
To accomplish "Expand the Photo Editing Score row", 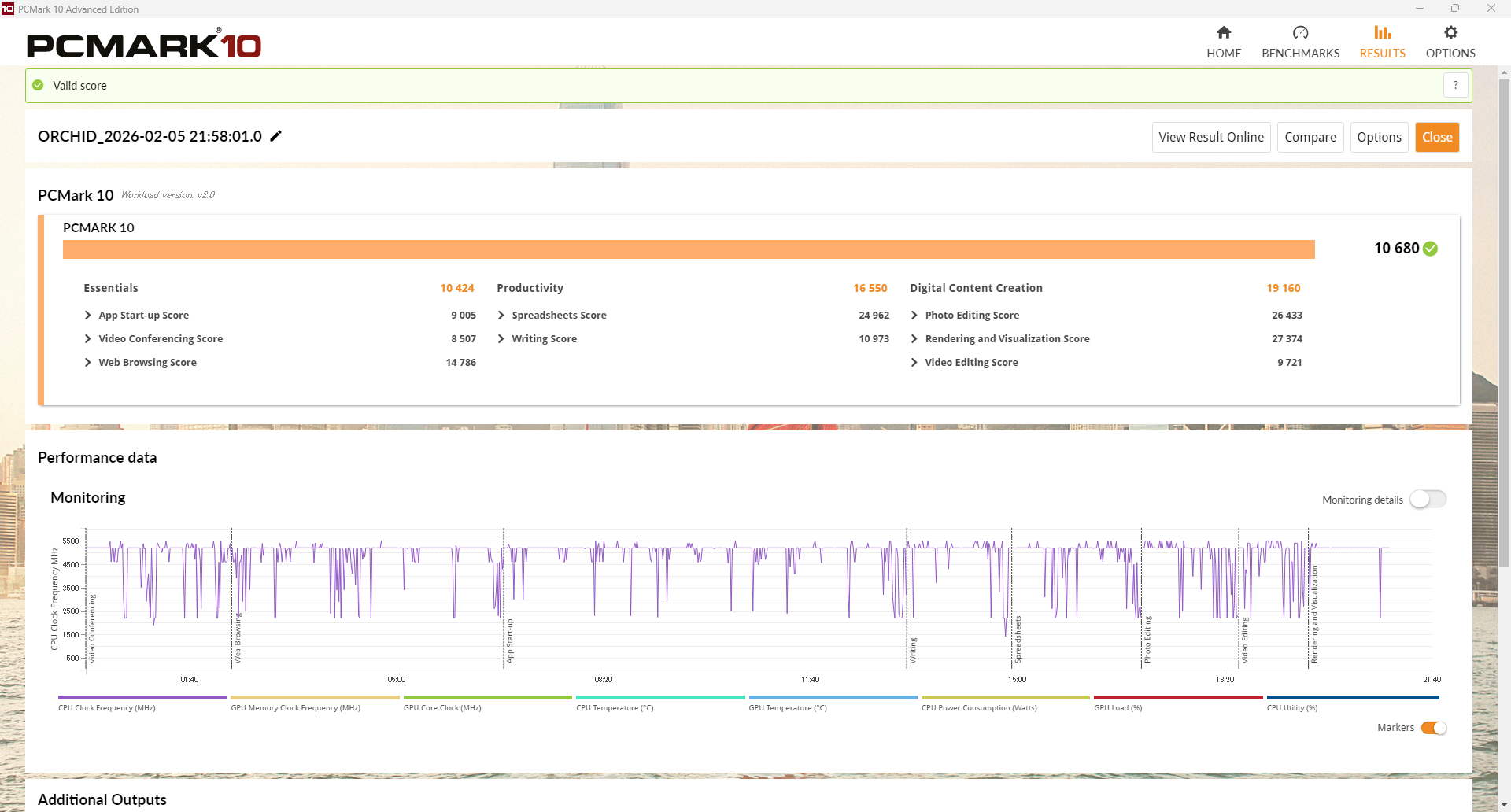I will point(914,316).
